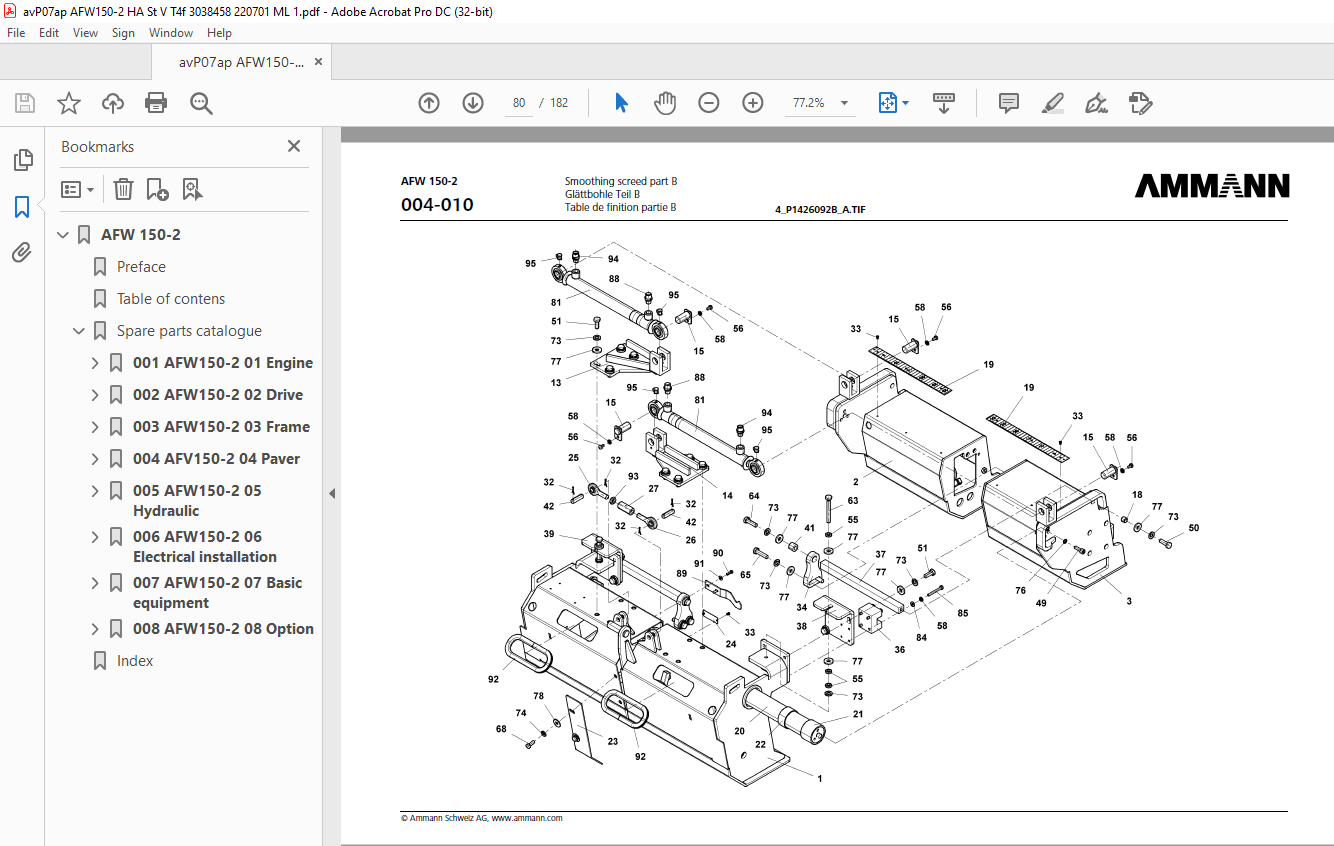Click the www.ammann.com footer text
The image size is (1334, 846).
click(526, 818)
